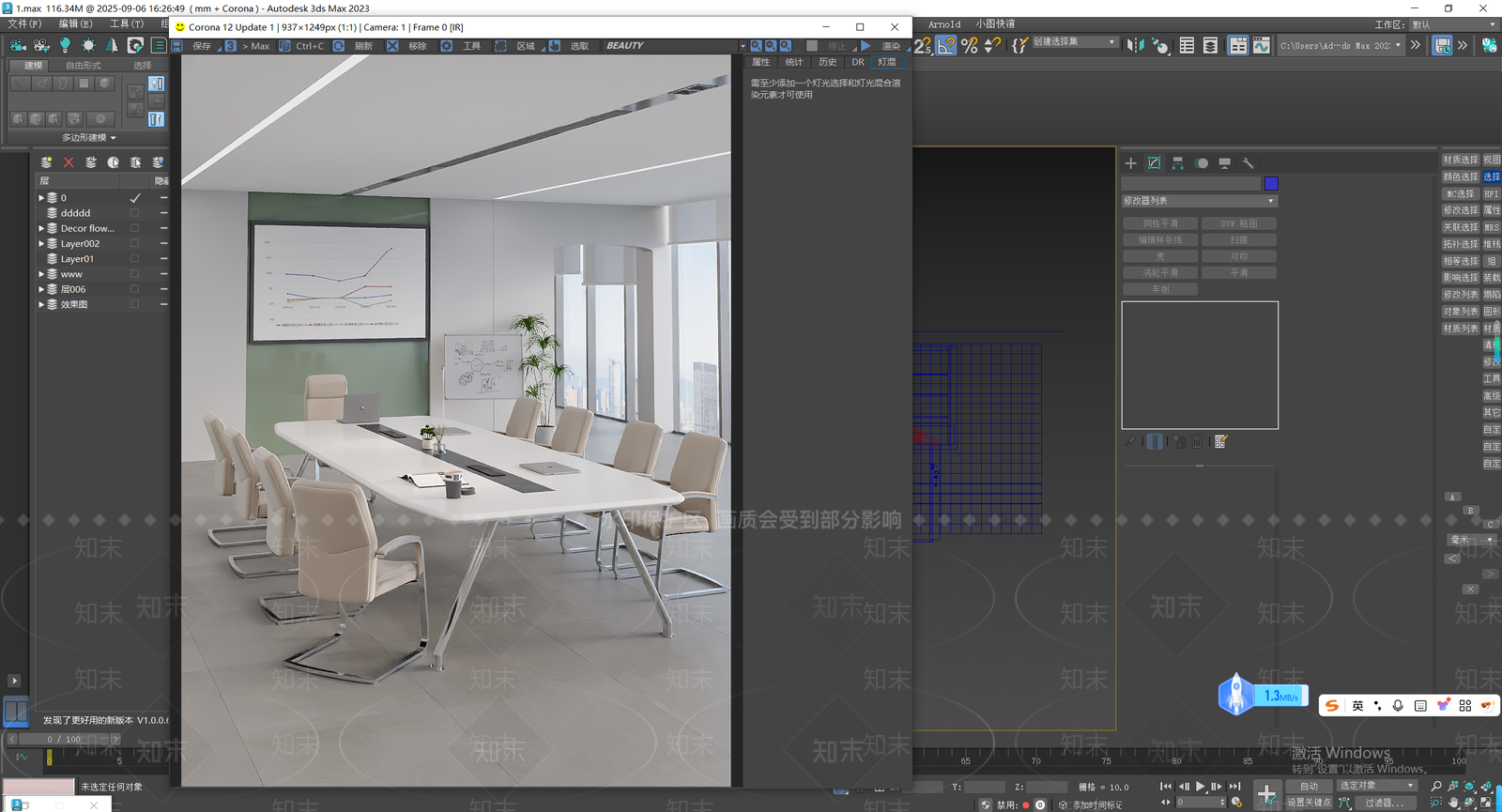Screen dimensions: 1502x812
Task: Click the 材质选择 button in the right panel
Action: (1461, 161)
